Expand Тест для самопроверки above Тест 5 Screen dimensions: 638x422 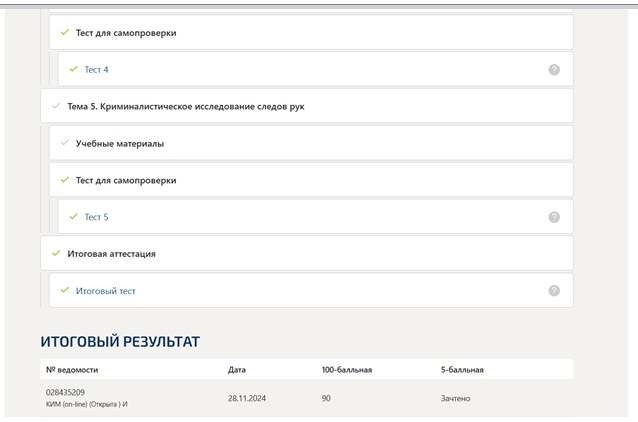(311, 180)
